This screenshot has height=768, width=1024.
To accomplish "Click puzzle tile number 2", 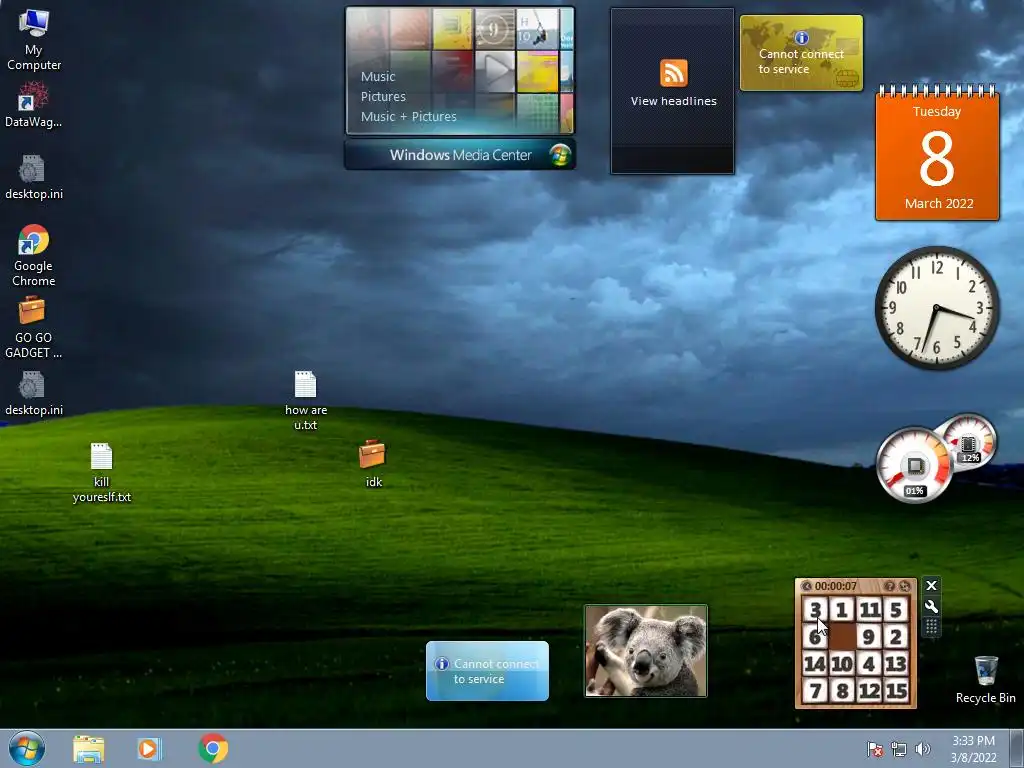I will tap(896, 636).
